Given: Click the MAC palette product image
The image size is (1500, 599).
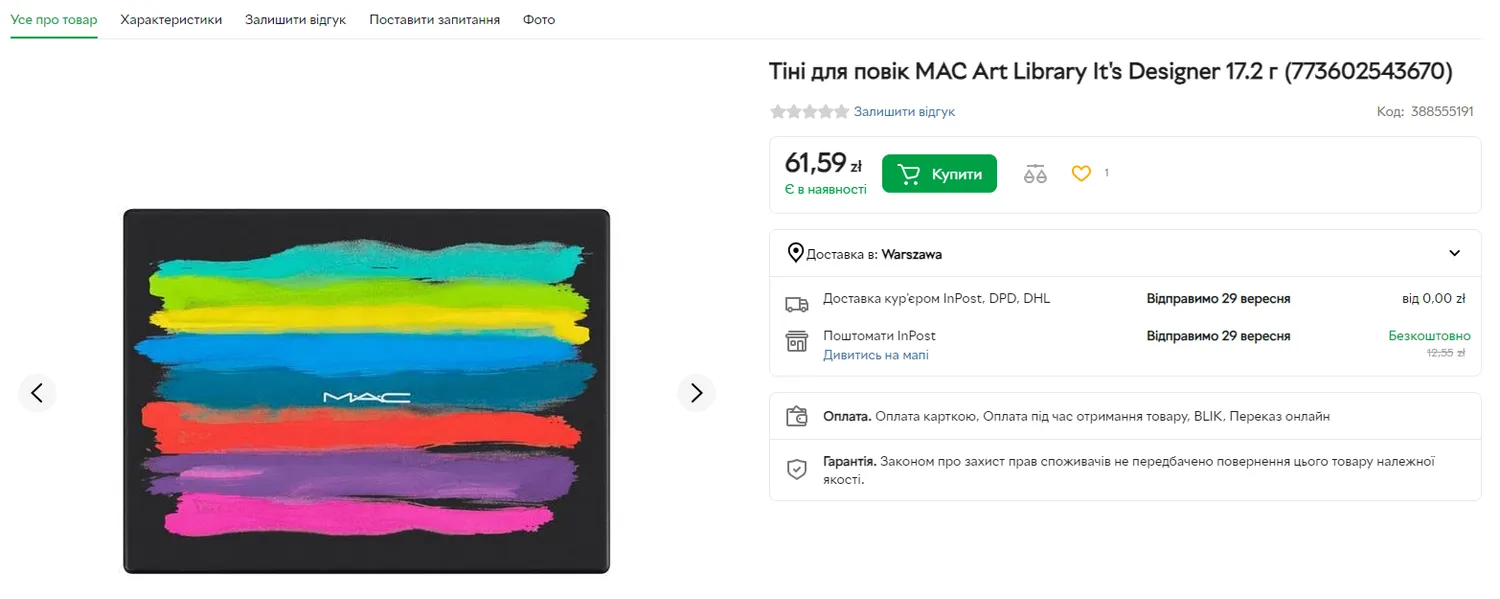Looking at the screenshot, I should click(366, 391).
